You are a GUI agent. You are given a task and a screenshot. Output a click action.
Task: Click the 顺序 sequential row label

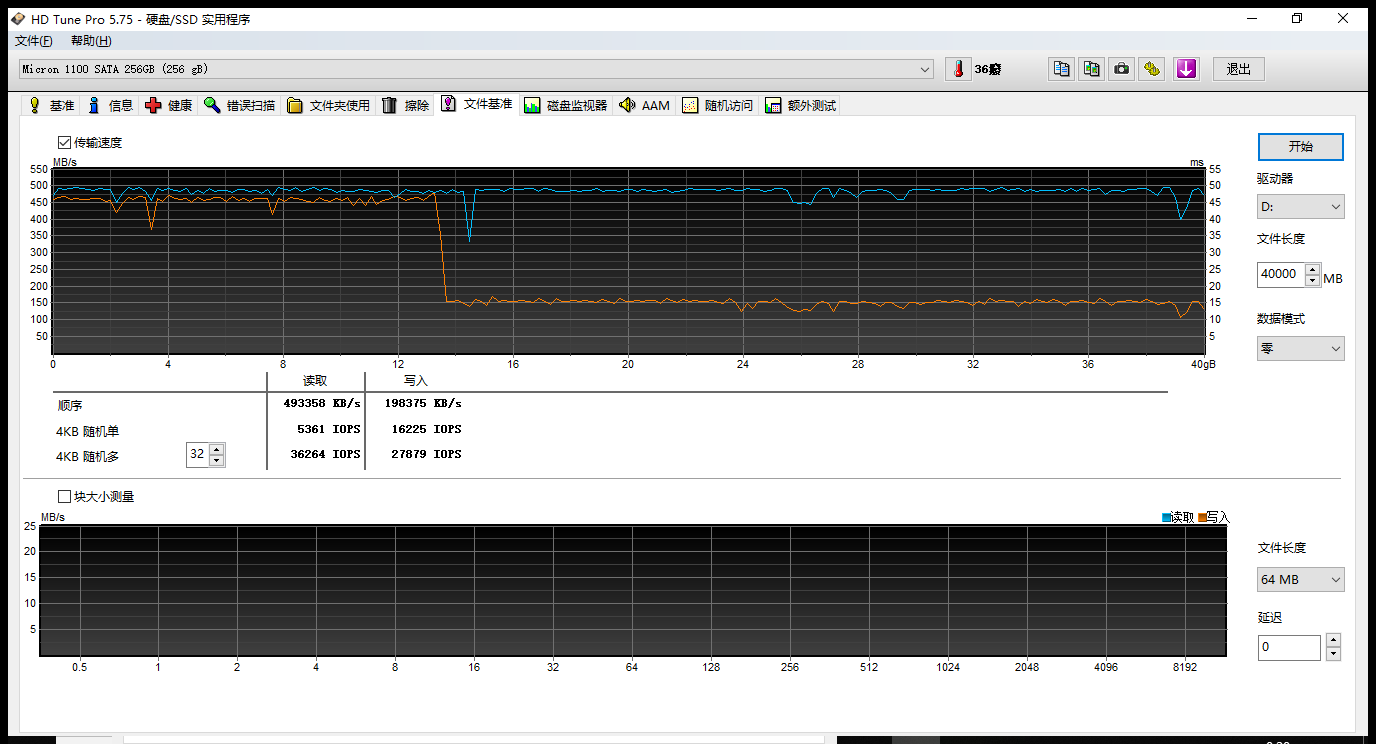[x=70, y=406]
